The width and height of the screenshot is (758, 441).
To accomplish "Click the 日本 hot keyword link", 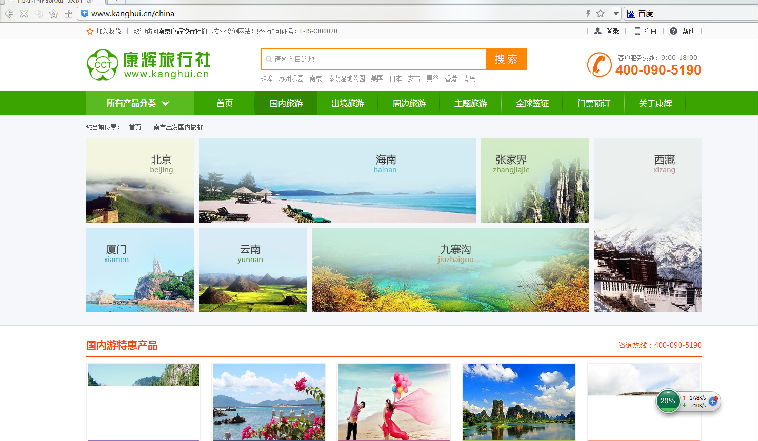I will point(395,78).
